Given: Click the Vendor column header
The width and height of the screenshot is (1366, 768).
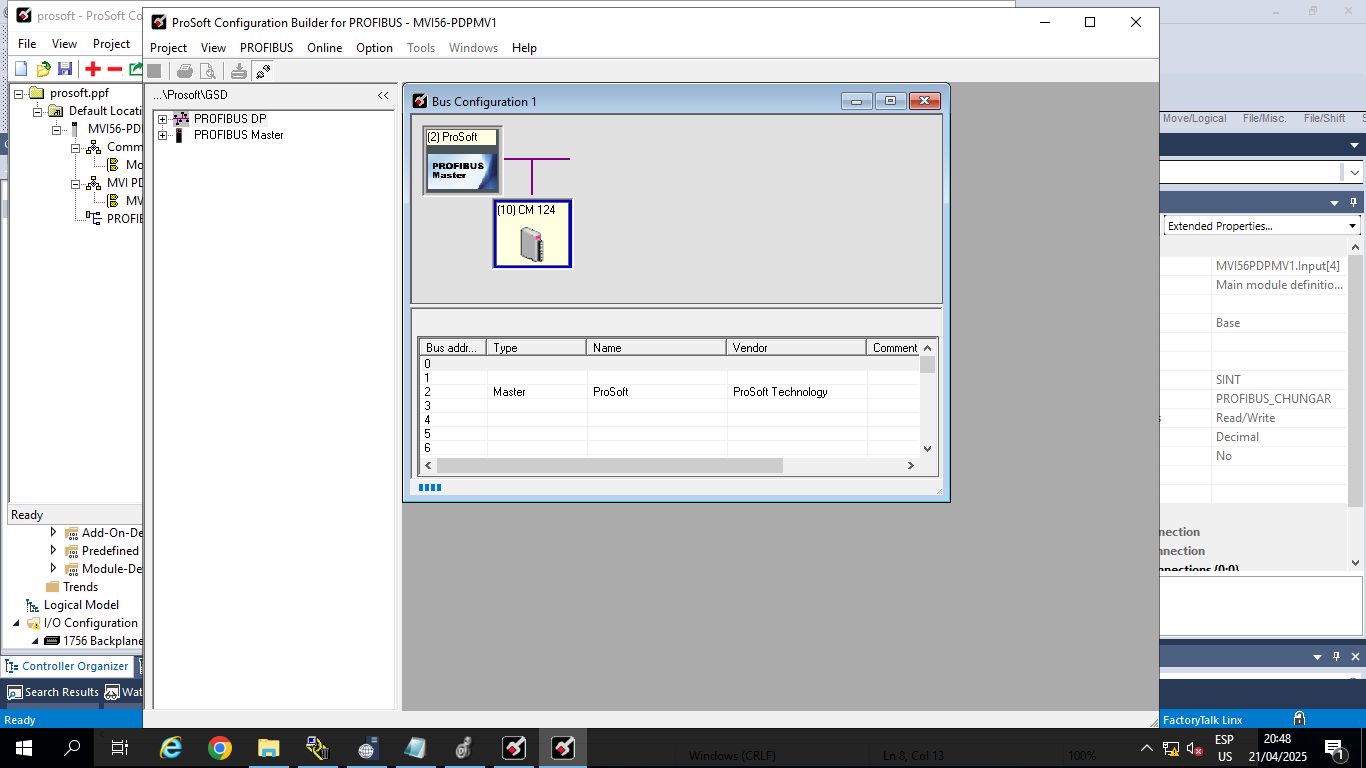Looking at the screenshot, I should pyautogui.click(x=796, y=348).
